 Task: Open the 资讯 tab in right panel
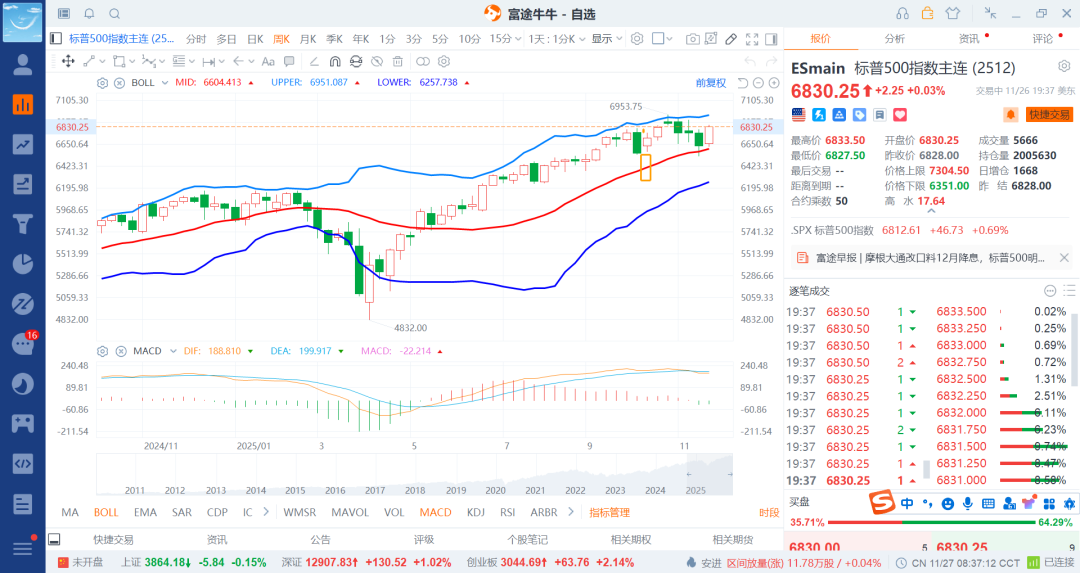pos(969,39)
